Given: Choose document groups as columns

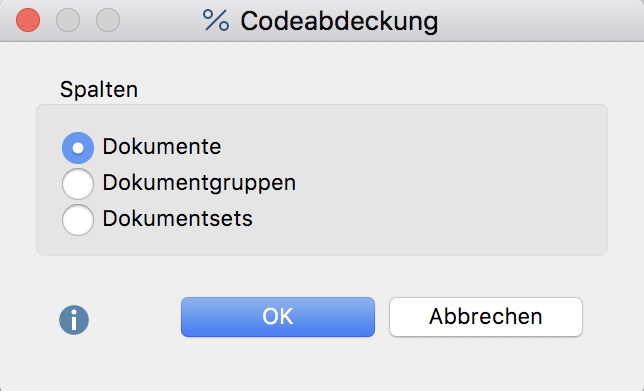Looking at the screenshot, I should pyautogui.click(x=78, y=184).
